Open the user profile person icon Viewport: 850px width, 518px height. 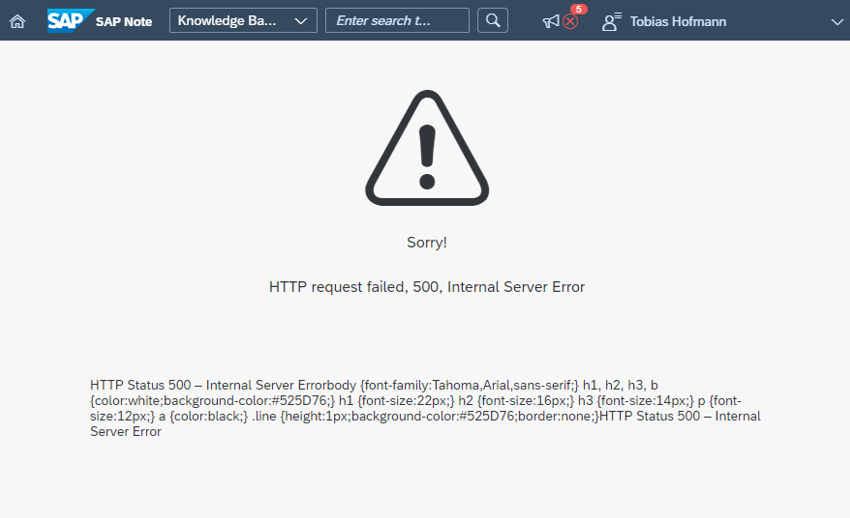pos(611,22)
